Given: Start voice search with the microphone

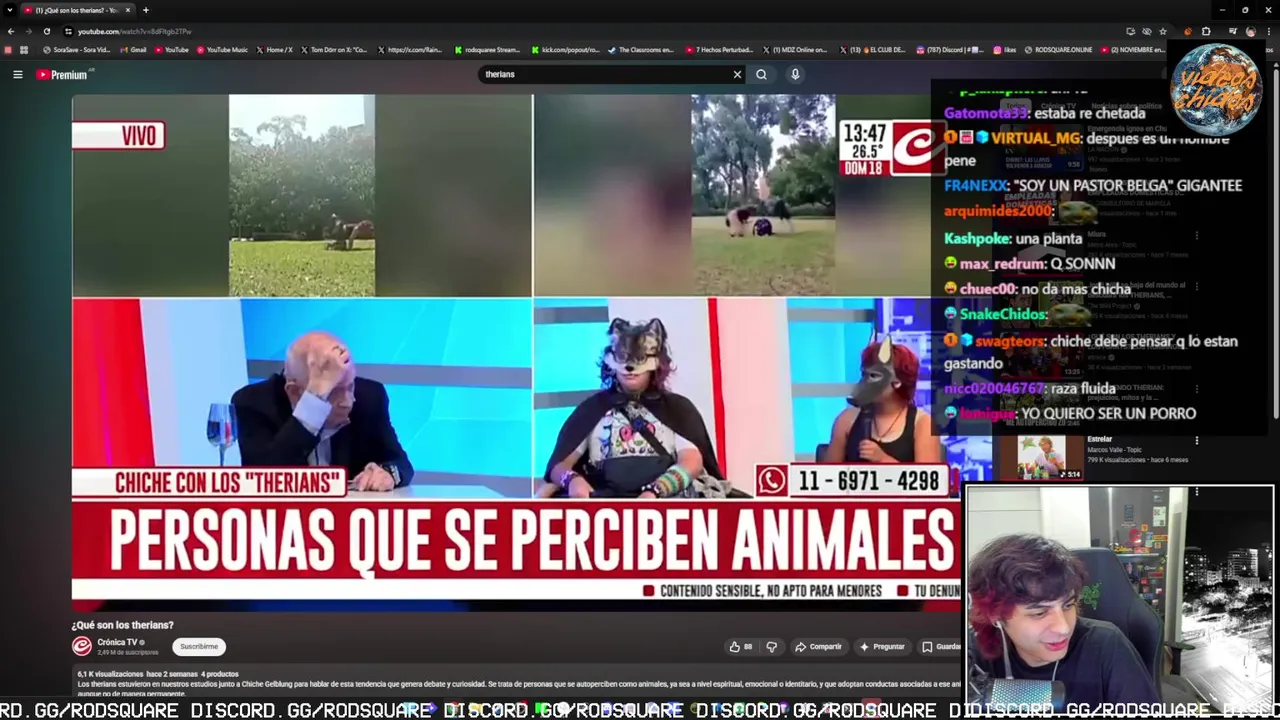Looking at the screenshot, I should pos(795,74).
